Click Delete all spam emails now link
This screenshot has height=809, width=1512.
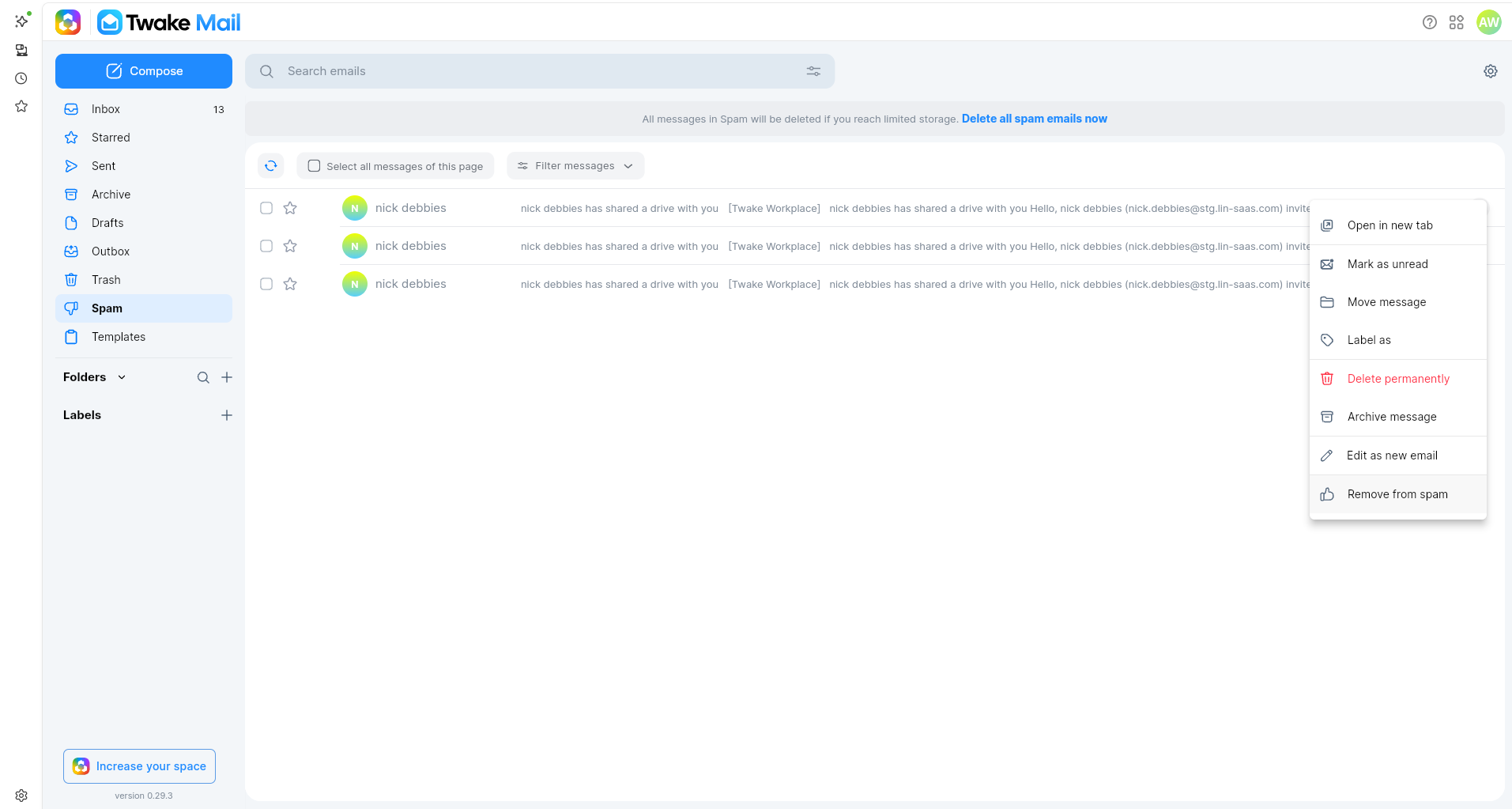click(1034, 119)
